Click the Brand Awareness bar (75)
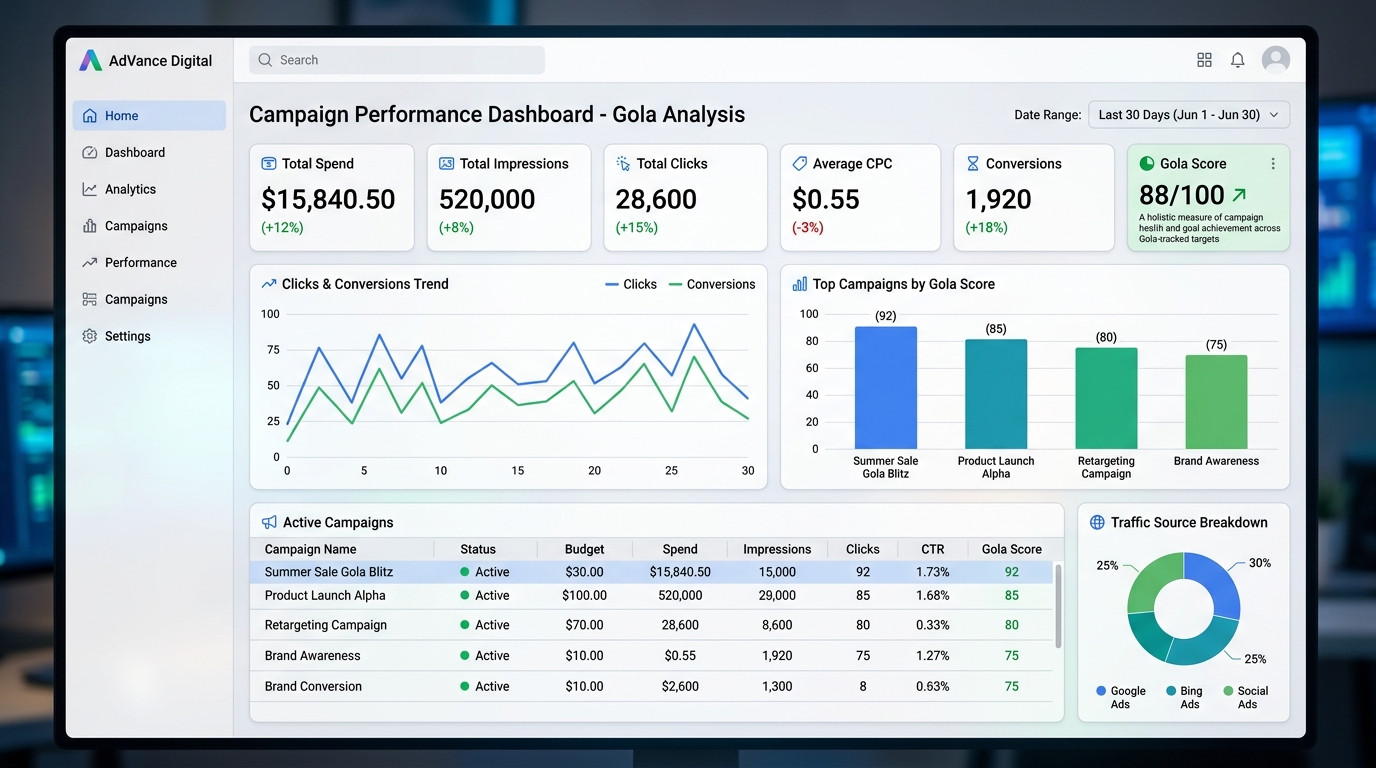 click(x=1216, y=402)
